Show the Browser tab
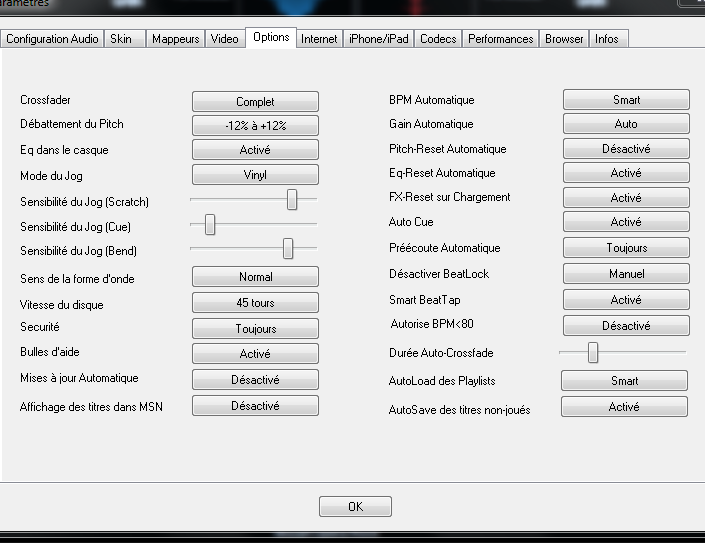This screenshot has width=705, height=543. point(564,39)
